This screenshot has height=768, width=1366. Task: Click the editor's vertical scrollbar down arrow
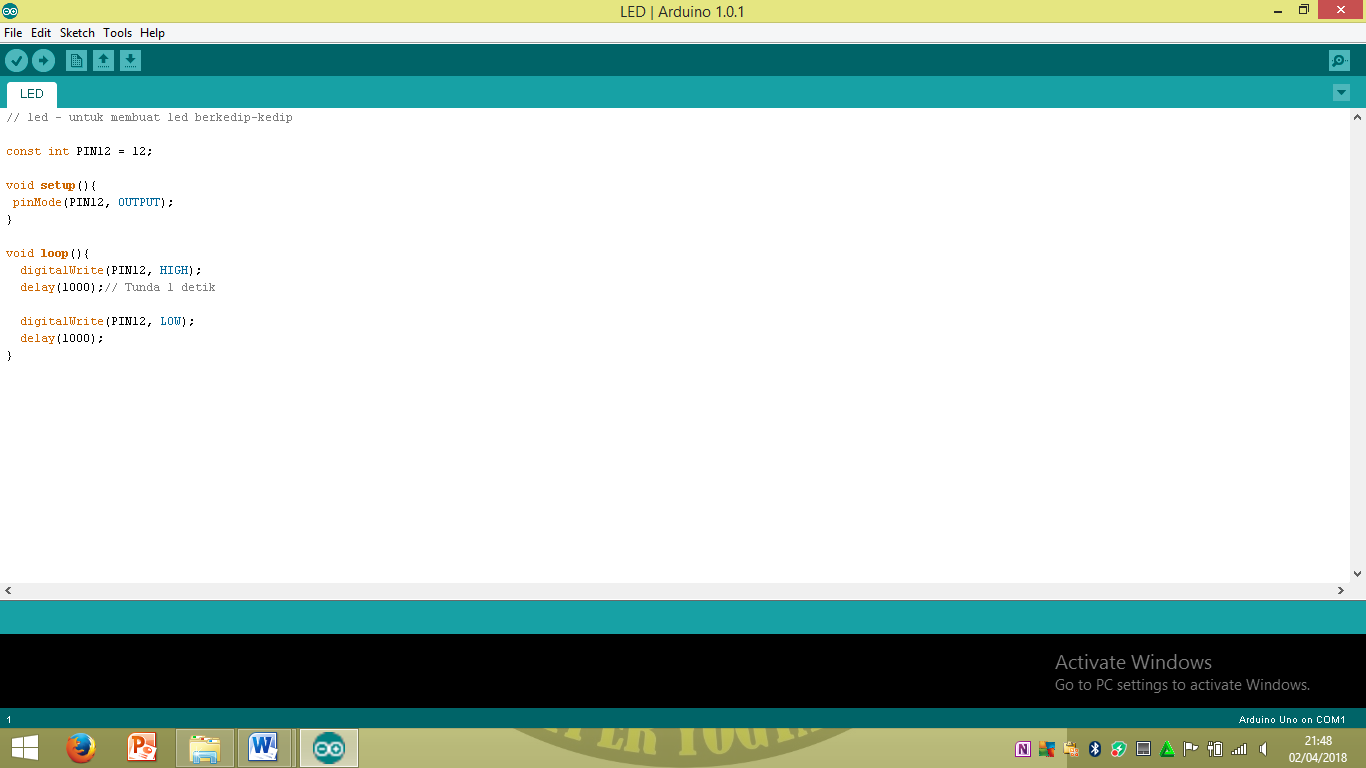(1357, 574)
